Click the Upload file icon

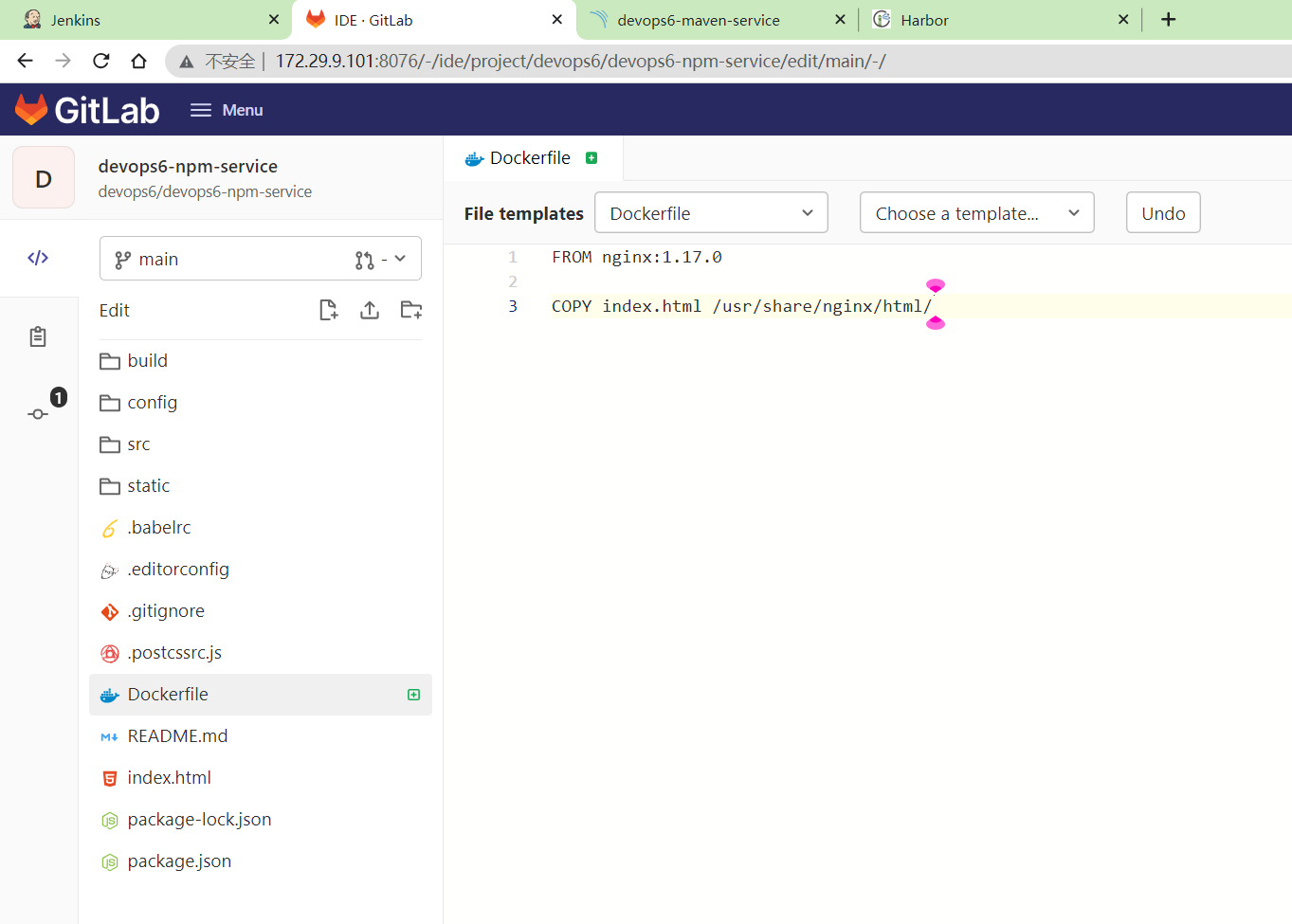370,310
